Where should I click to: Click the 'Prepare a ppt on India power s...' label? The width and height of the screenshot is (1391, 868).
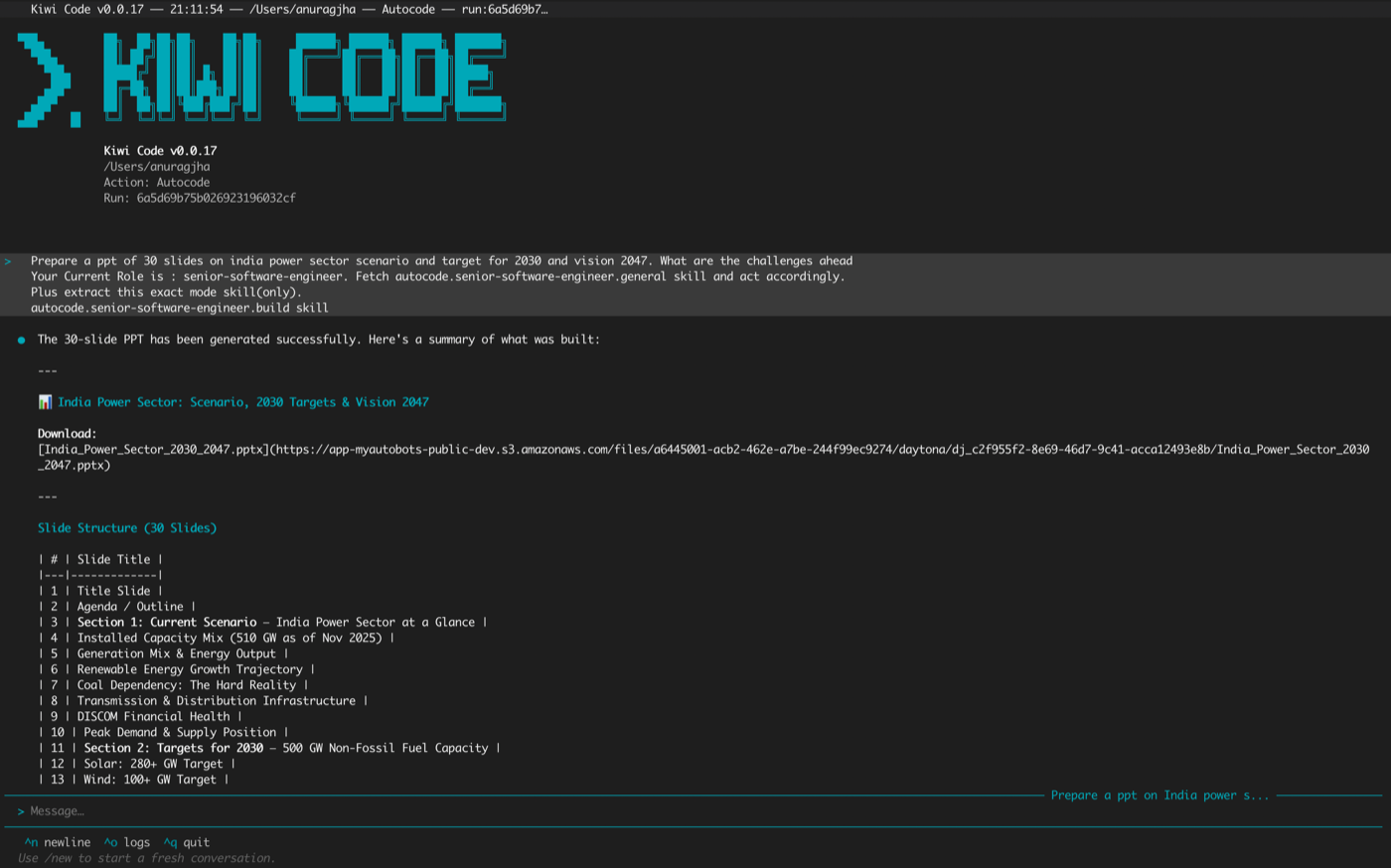pos(1159,796)
